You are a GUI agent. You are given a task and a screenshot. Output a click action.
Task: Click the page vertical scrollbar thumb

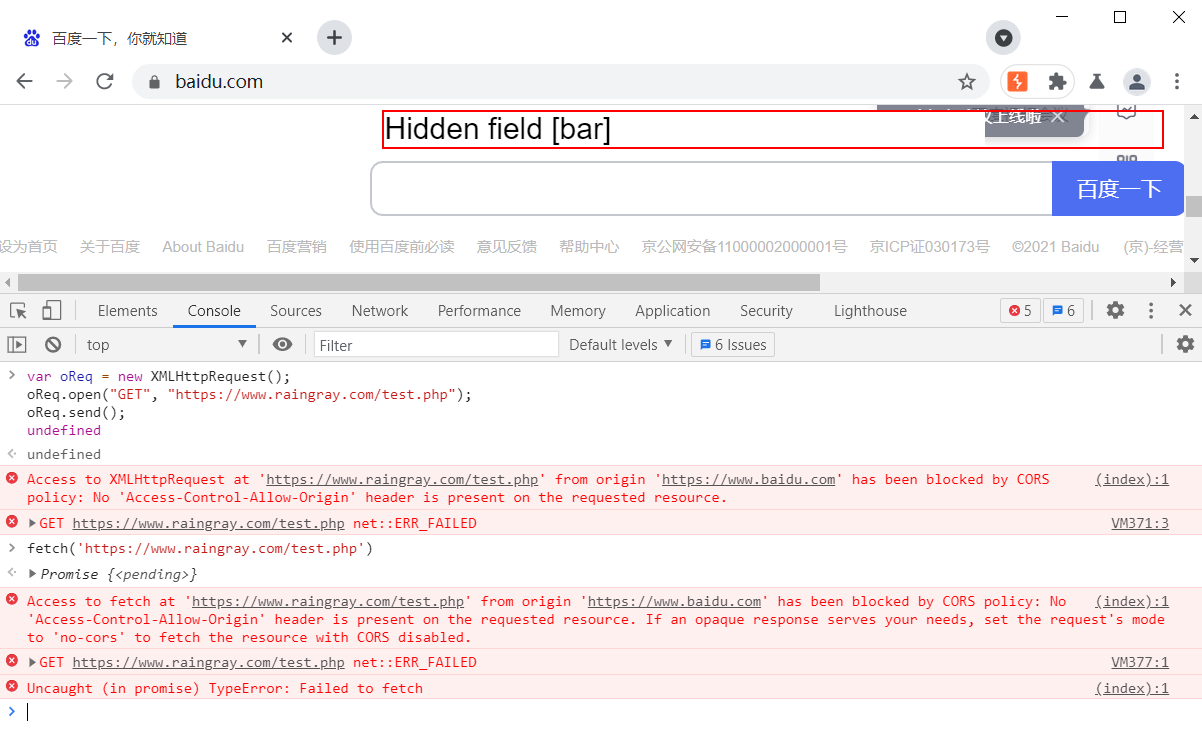1194,207
